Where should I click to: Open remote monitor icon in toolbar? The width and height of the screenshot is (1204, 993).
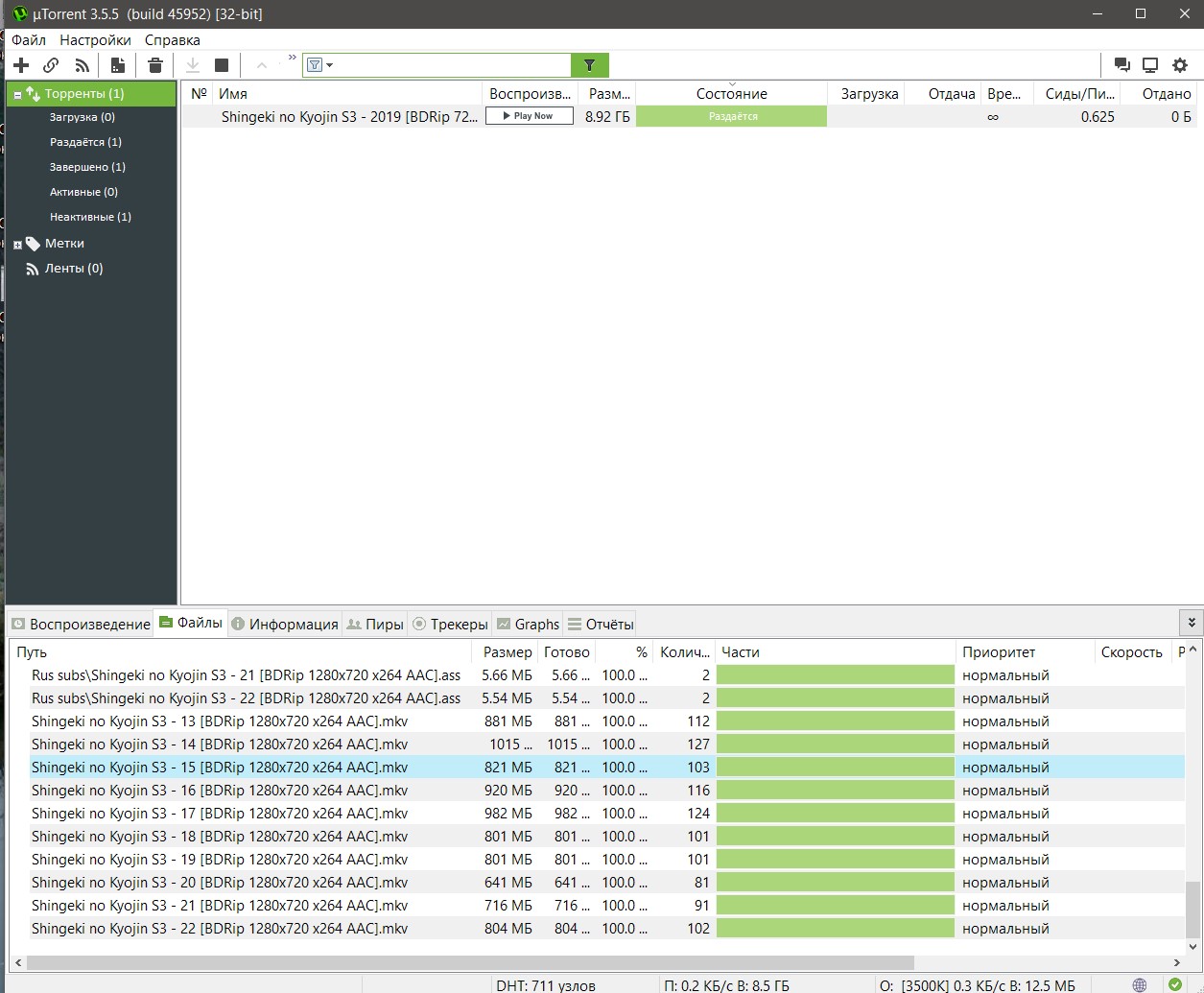click(1150, 65)
